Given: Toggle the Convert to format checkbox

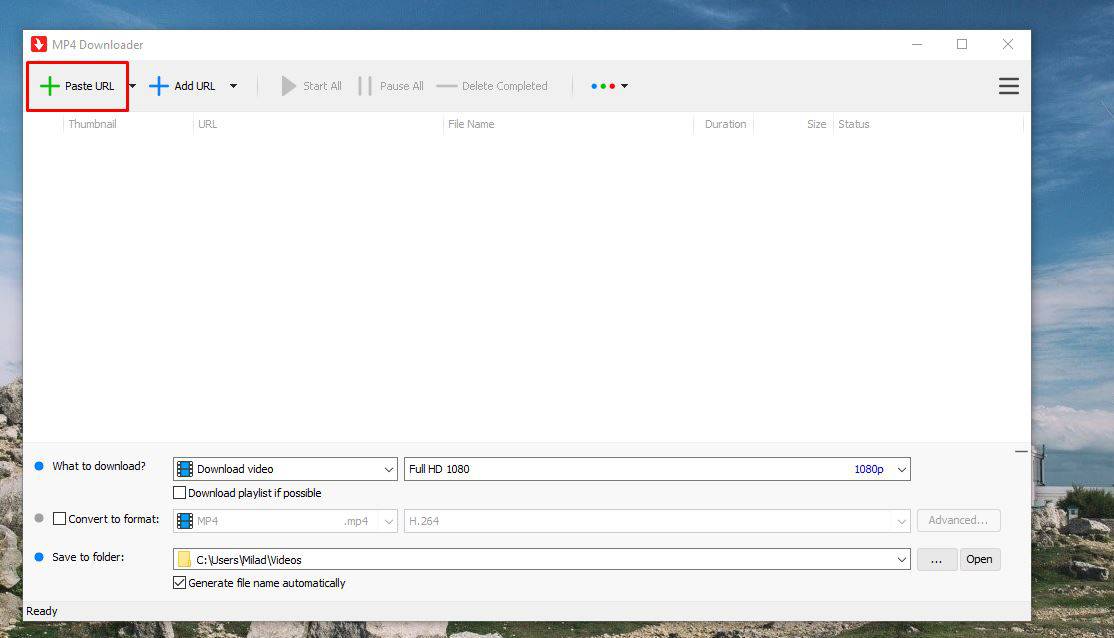Looking at the screenshot, I should click(x=60, y=519).
